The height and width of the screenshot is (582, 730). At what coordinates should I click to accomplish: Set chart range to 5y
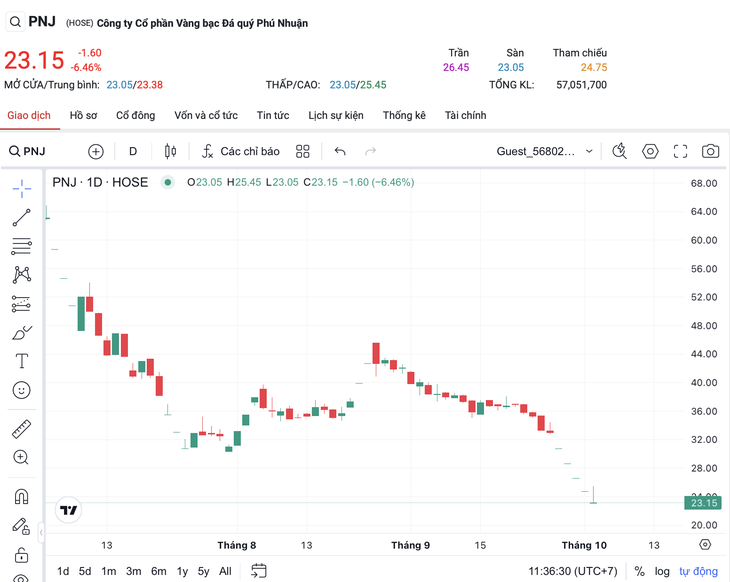203,571
